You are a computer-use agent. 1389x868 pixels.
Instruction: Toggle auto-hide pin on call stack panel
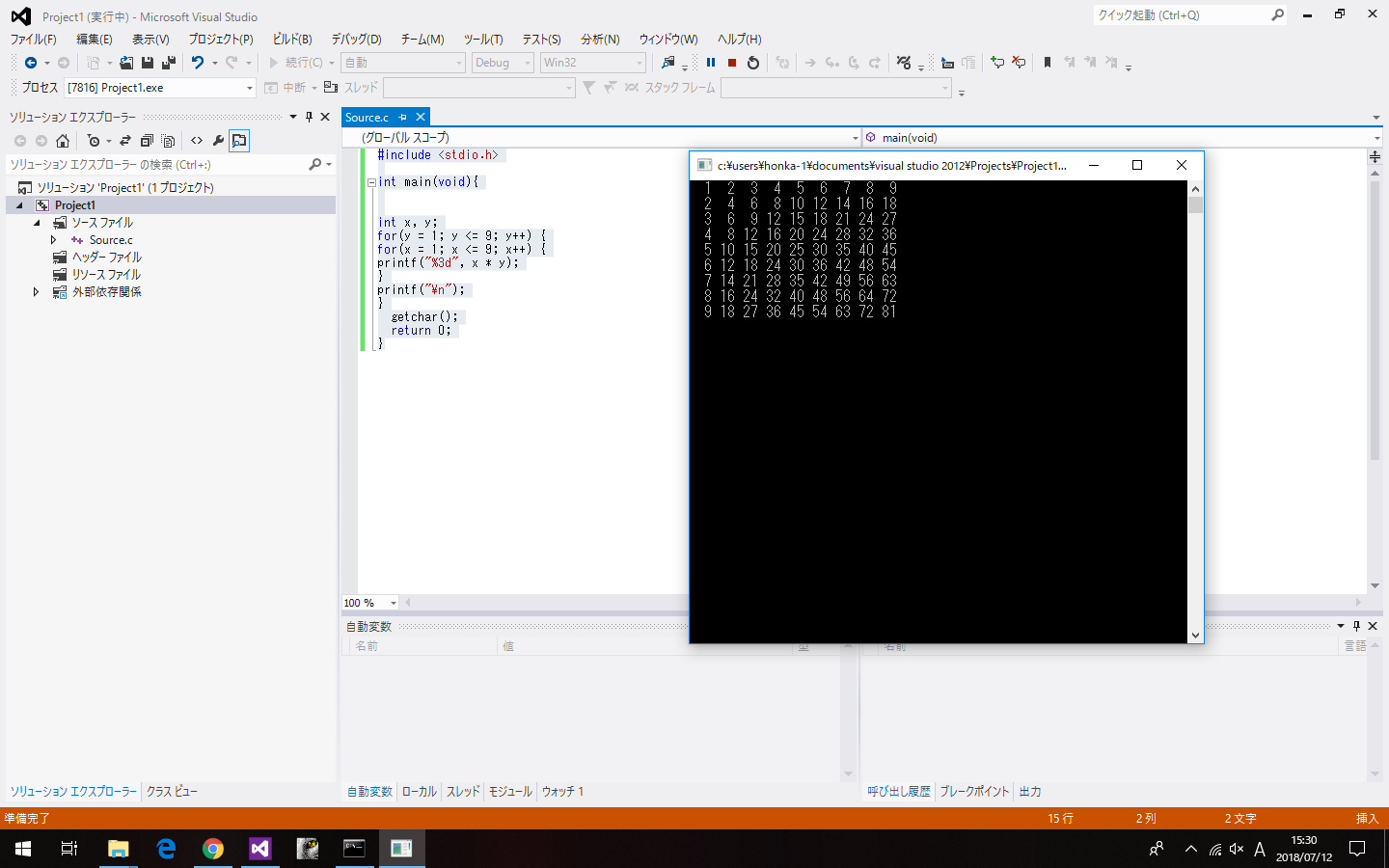coord(1356,626)
